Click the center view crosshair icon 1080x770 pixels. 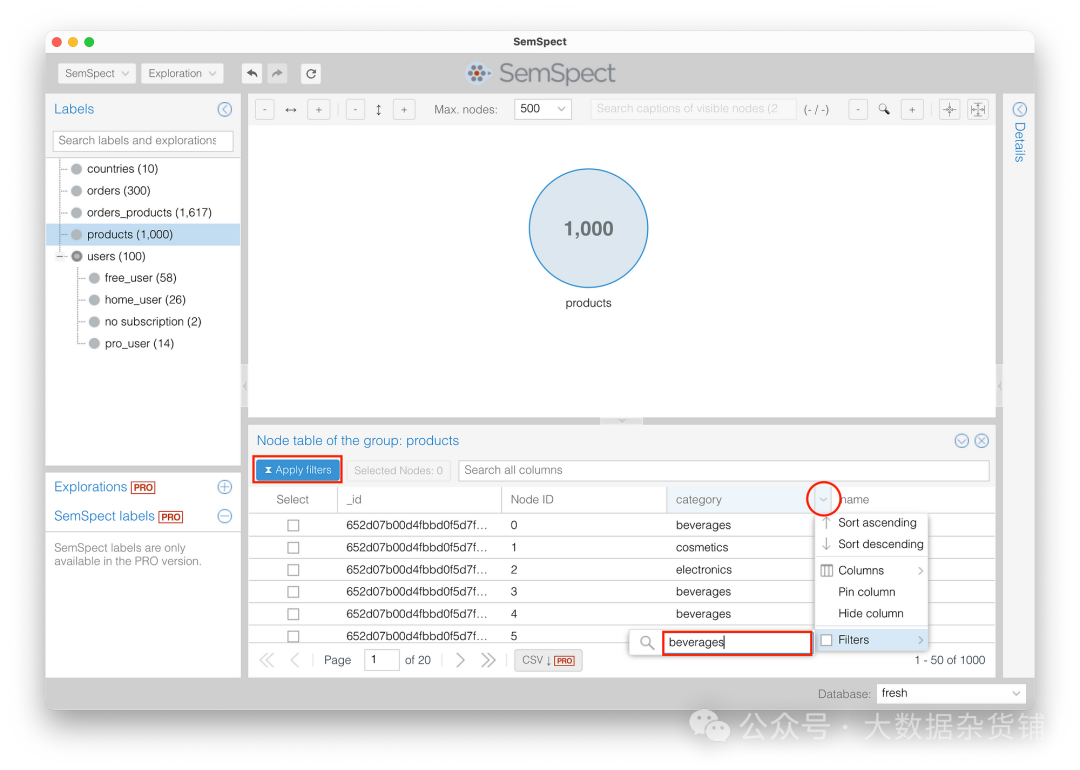tap(950, 110)
